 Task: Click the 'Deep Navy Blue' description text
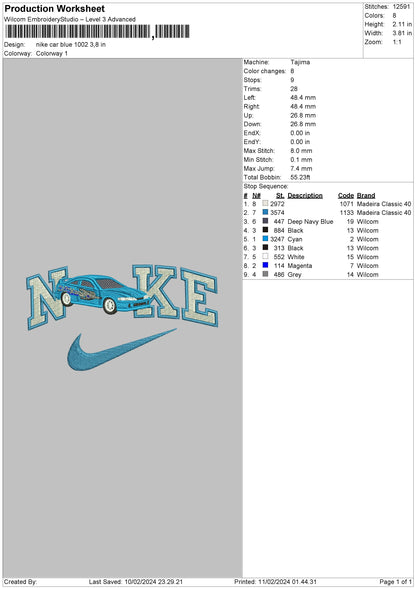pos(310,221)
